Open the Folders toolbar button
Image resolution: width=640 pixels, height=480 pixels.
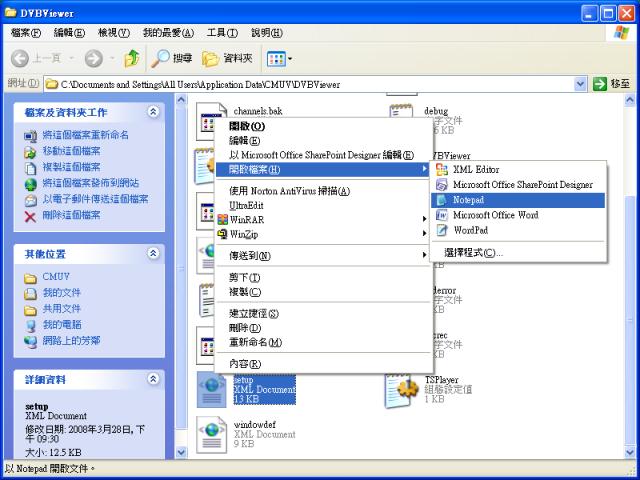point(229,59)
